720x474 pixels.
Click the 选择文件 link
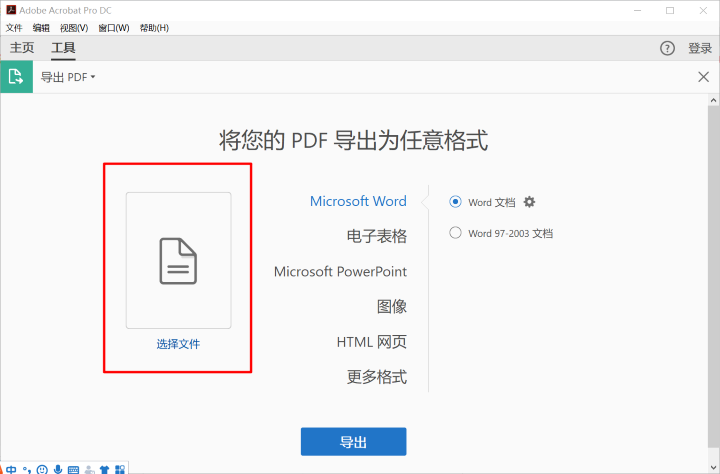click(178, 344)
